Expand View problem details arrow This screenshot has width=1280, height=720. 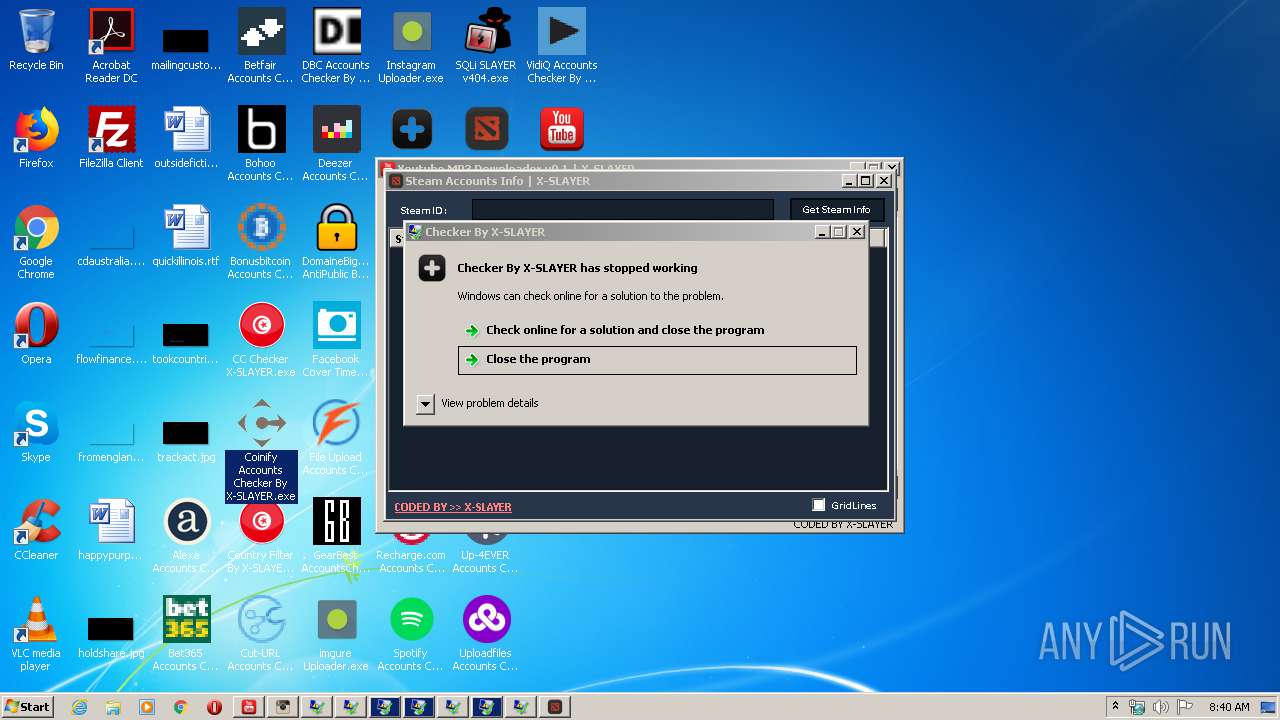[x=425, y=403]
